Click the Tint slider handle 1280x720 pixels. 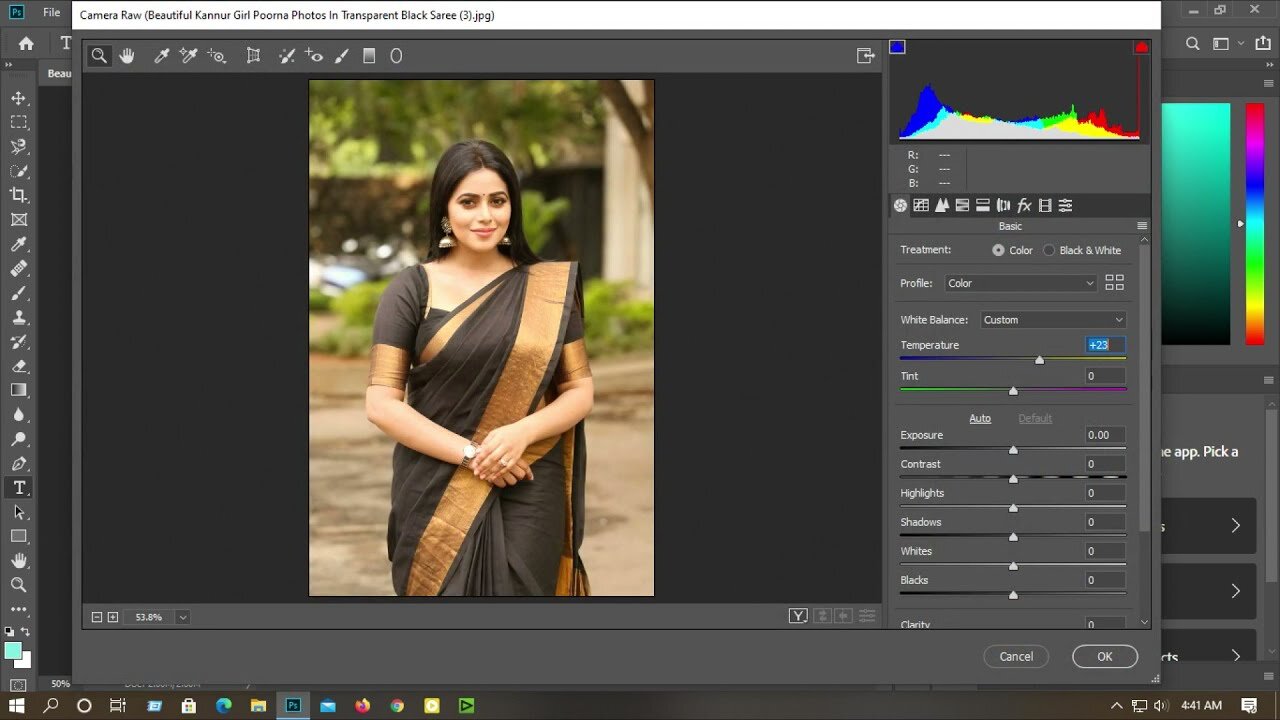pos(1013,390)
